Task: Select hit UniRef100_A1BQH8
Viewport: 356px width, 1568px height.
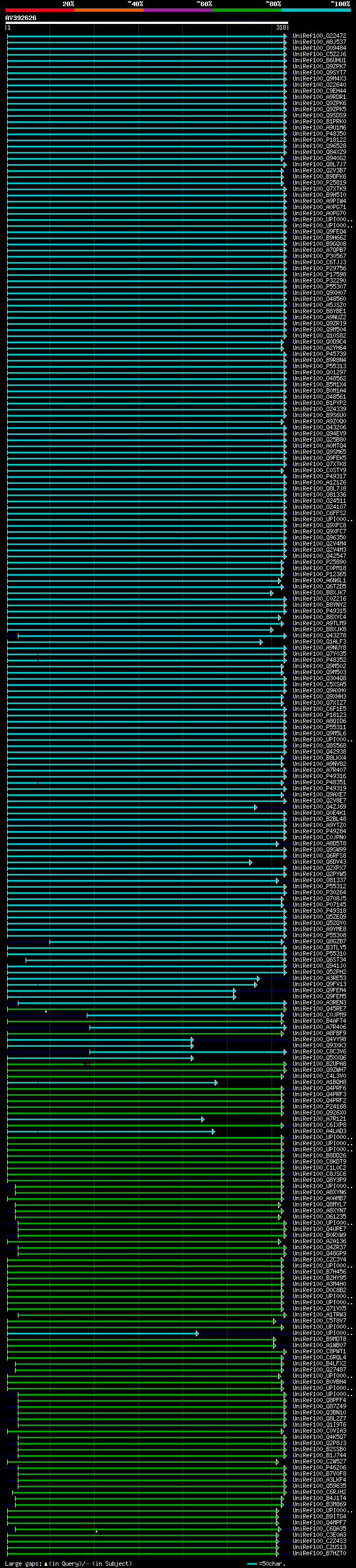Action: (319, 1082)
